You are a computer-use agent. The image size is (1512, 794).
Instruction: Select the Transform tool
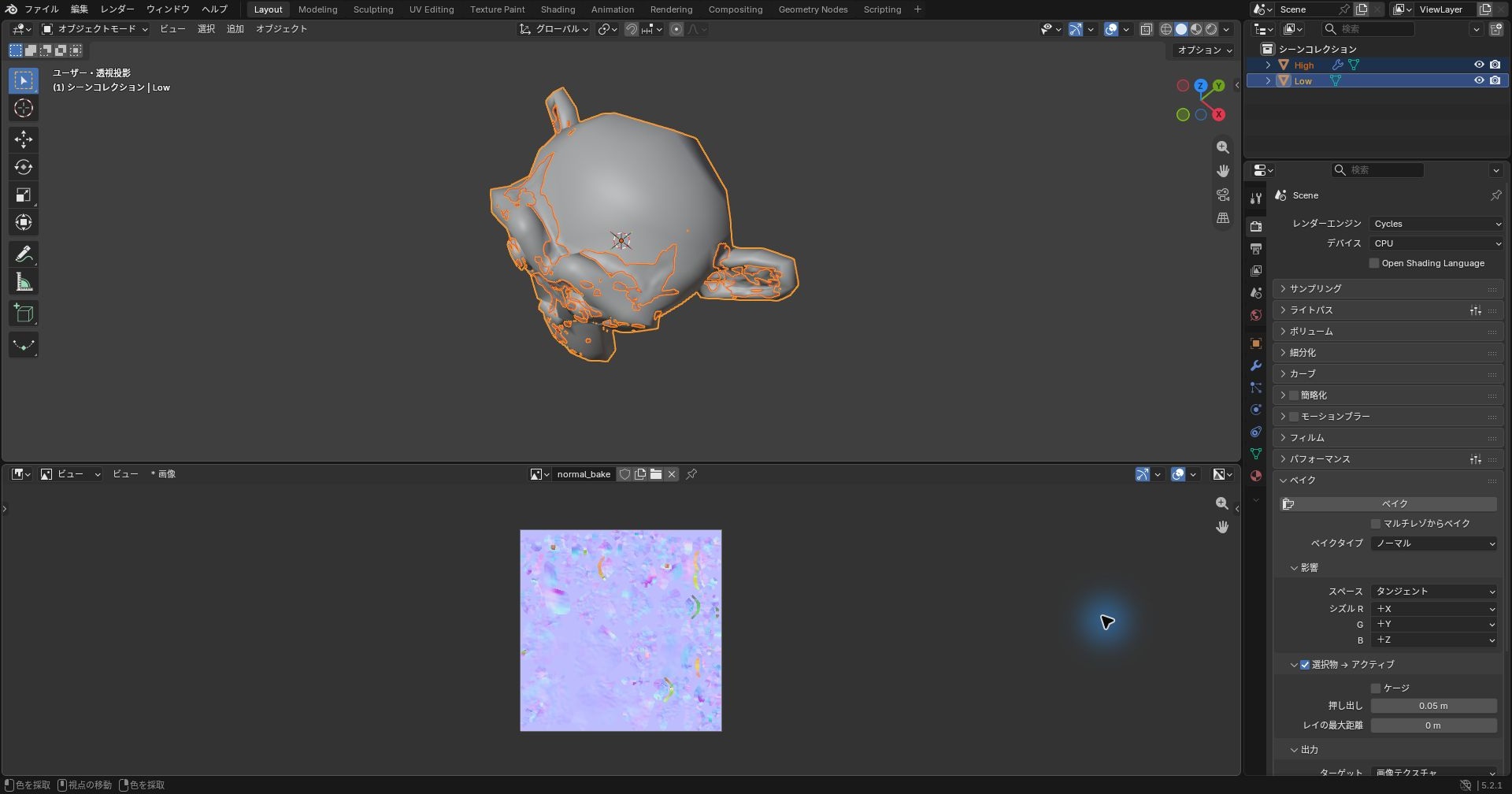pyautogui.click(x=24, y=222)
